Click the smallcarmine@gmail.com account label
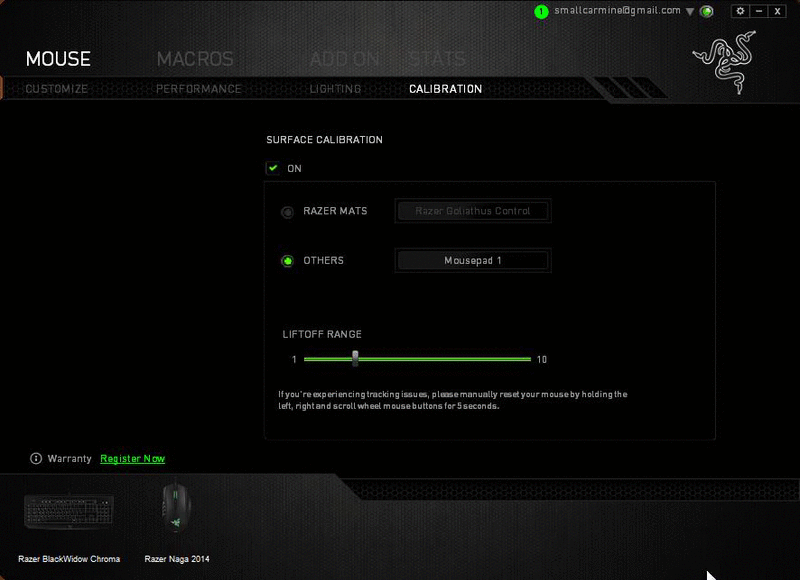800x580 pixels. [x=617, y=10]
